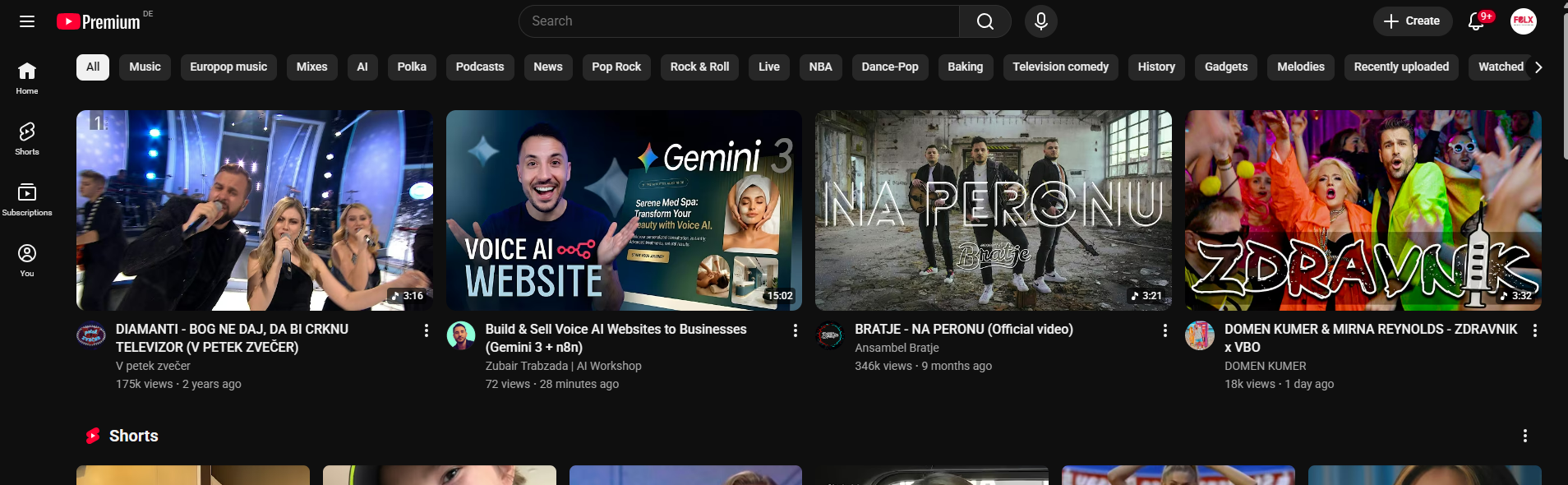Select the Rock & Roll chip
The width and height of the screenshot is (1568, 485).
699,67
